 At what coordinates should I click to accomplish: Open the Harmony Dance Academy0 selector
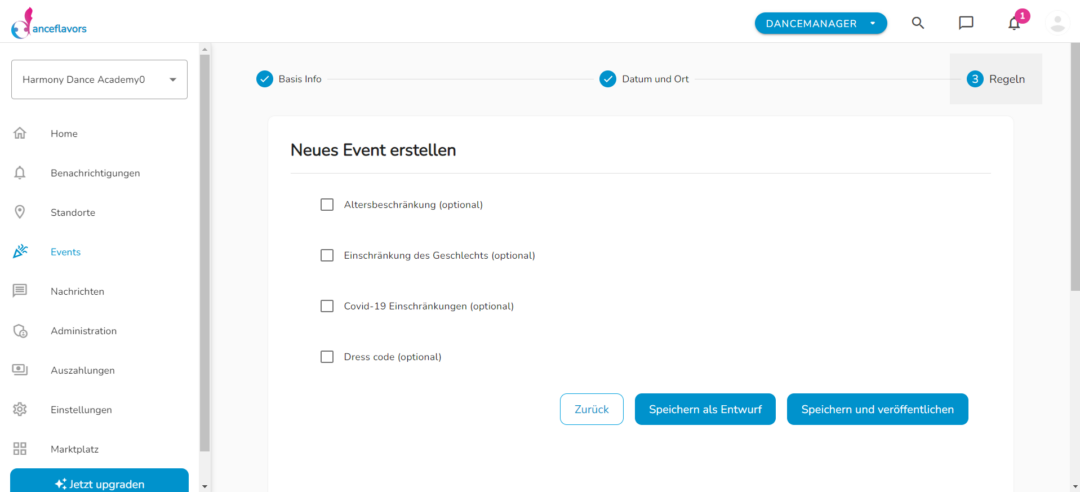point(99,79)
